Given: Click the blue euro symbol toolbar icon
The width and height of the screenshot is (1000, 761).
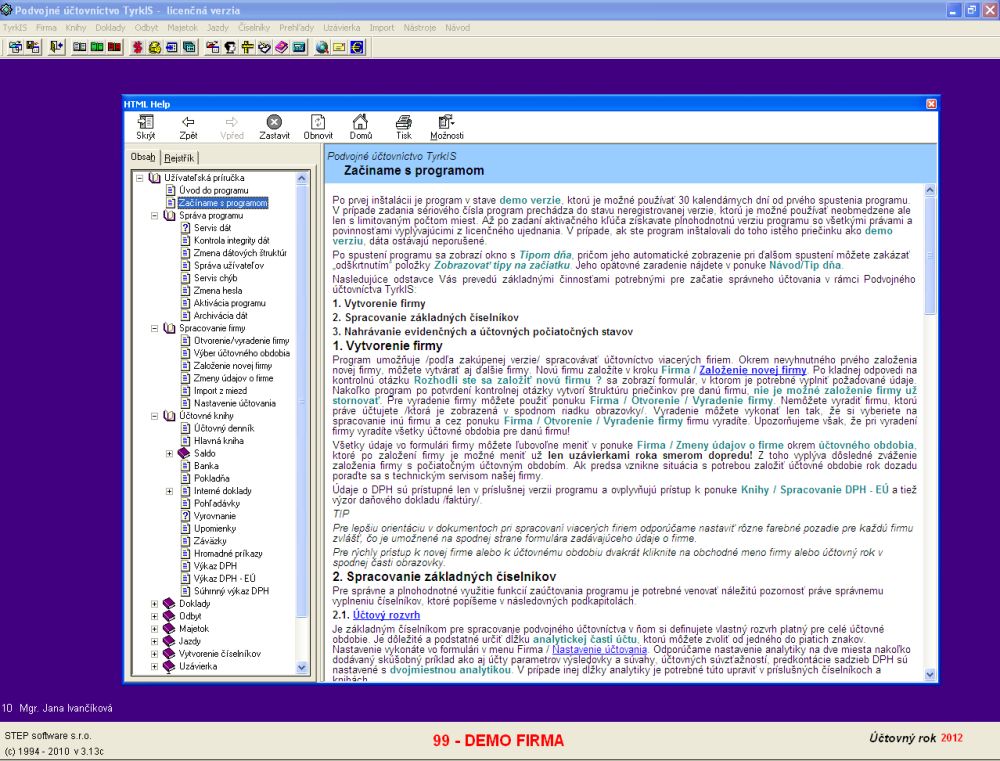Looking at the screenshot, I should click(357, 47).
